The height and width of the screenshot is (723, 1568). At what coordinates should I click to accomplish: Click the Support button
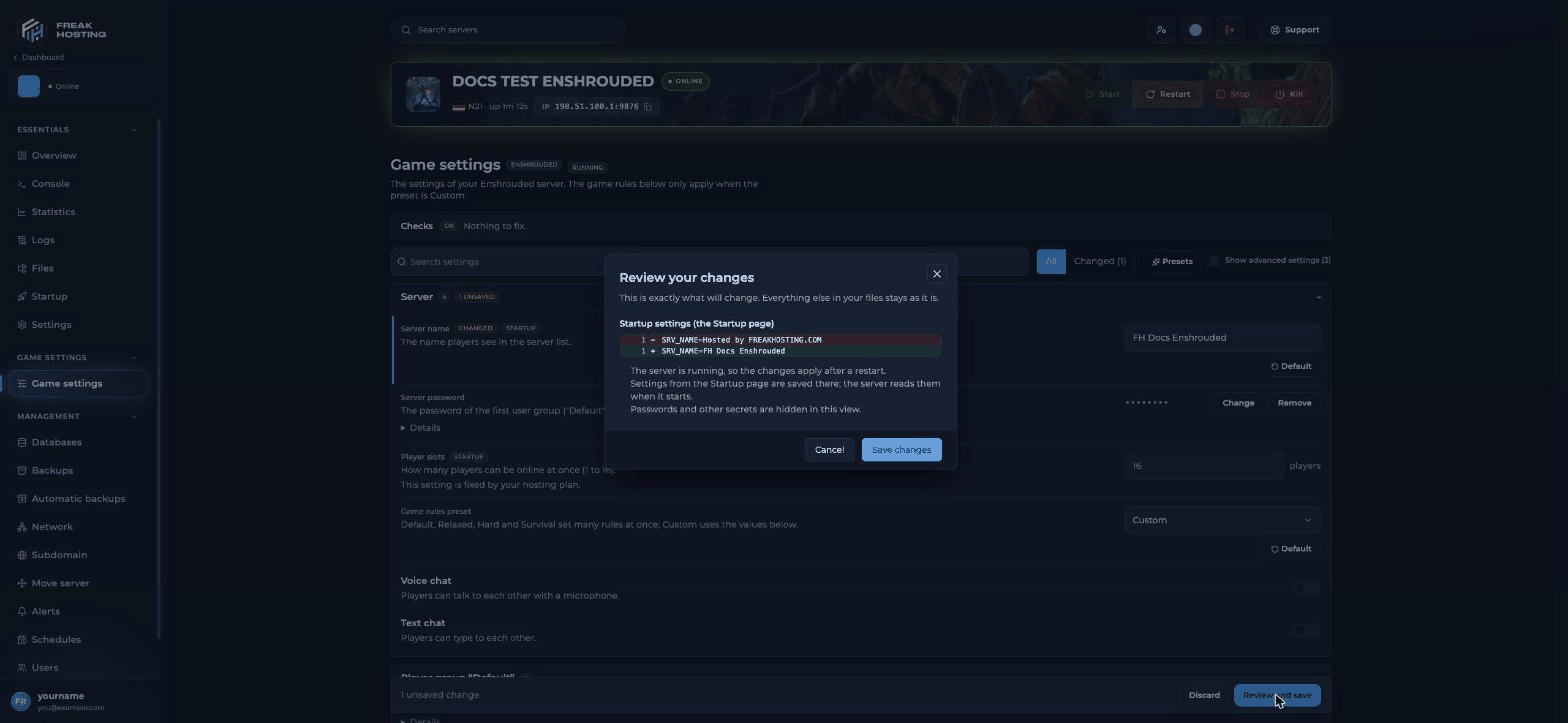1295,30
